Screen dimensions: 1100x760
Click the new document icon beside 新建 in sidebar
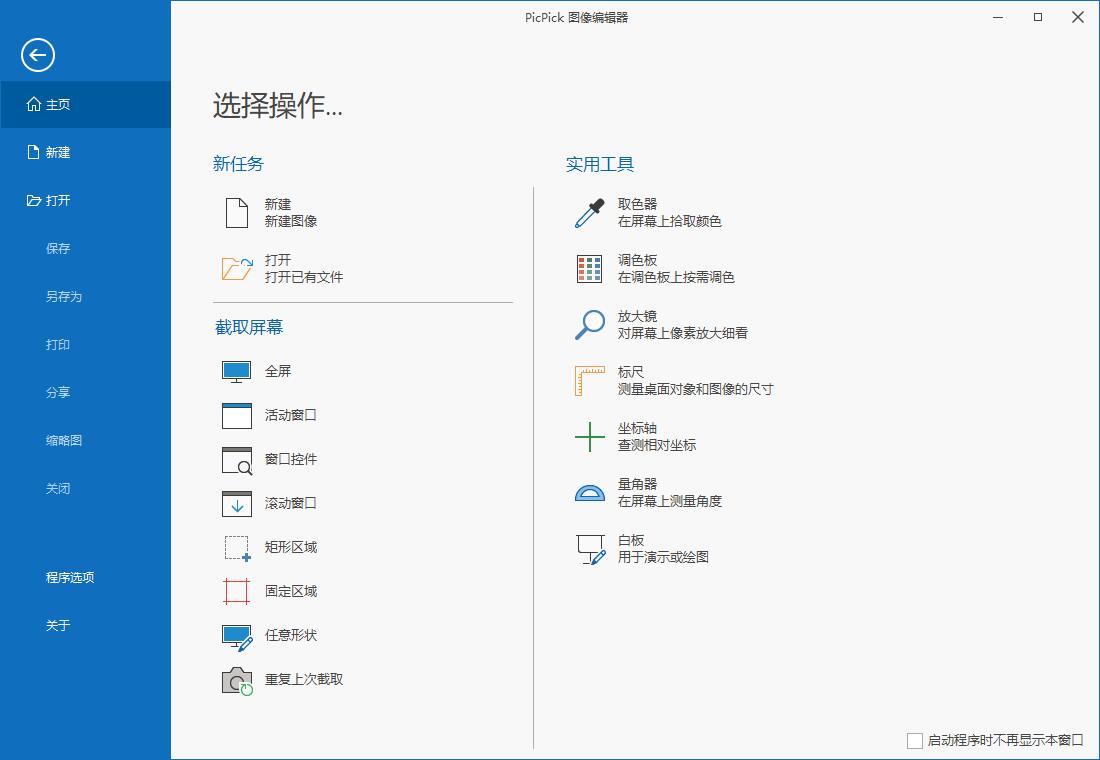(33, 152)
